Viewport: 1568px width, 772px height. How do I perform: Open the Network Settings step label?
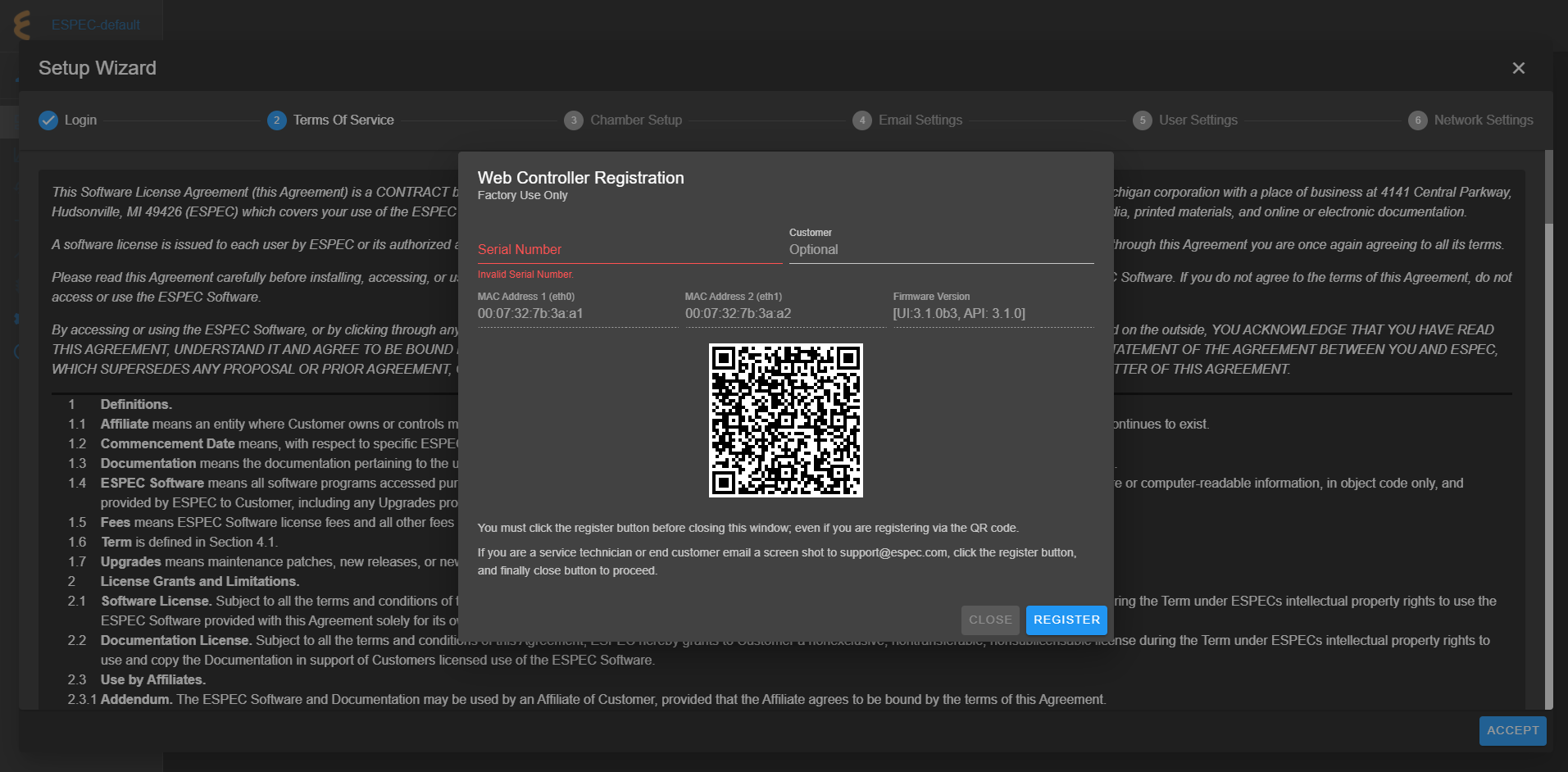tap(1484, 120)
